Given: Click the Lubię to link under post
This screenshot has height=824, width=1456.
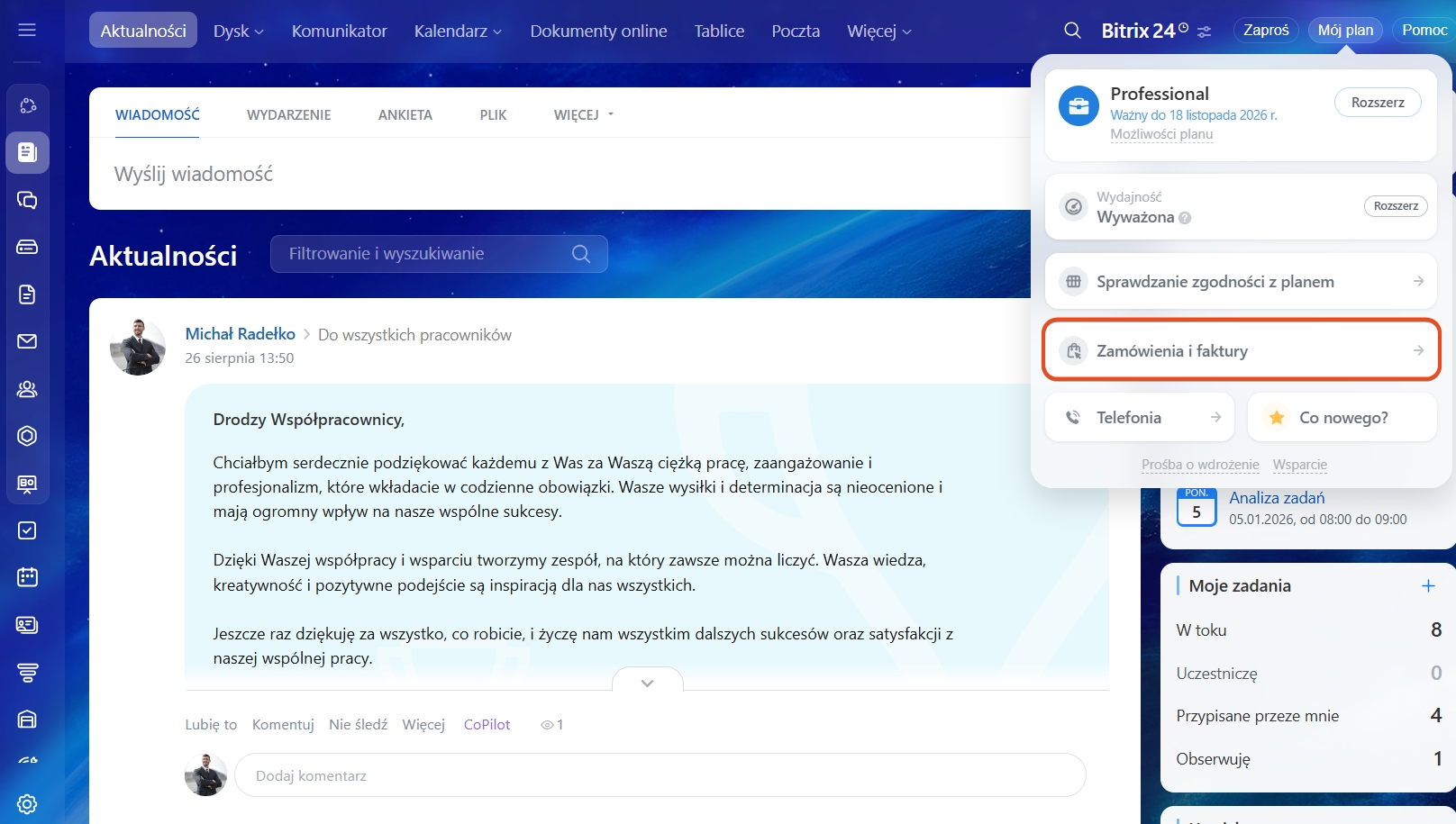Looking at the screenshot, I should (211, 724).
